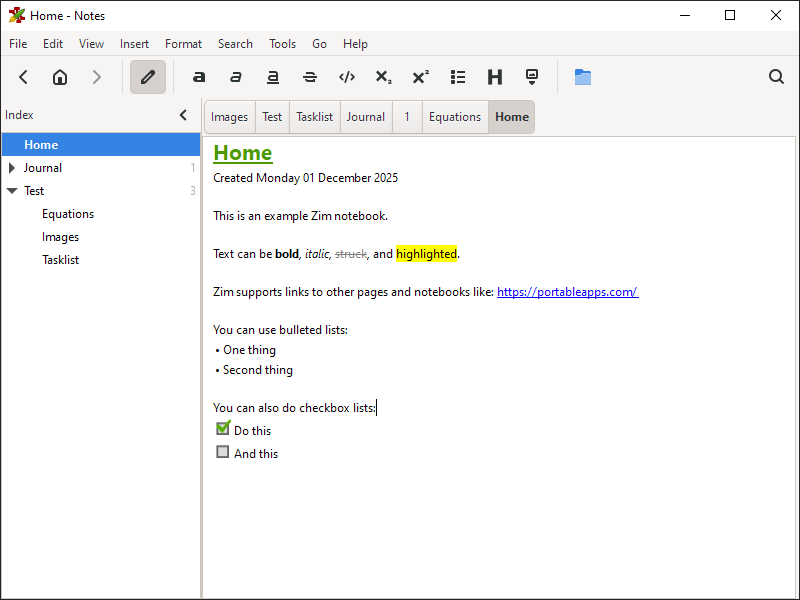Image resolution: width=800 pixels, height=600 pixels.
Task: Apply subscript formatting icon
Action: click(x=384, y=77)
